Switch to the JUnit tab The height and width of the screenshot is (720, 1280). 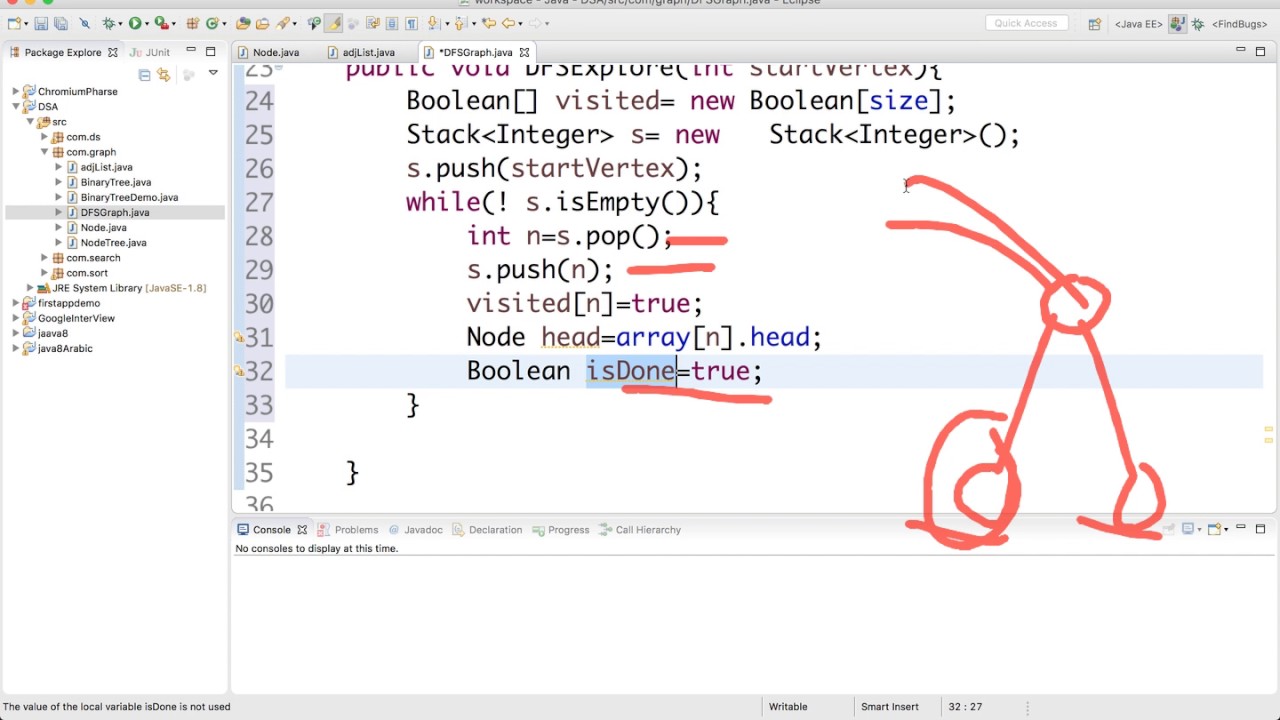(150, 52)
